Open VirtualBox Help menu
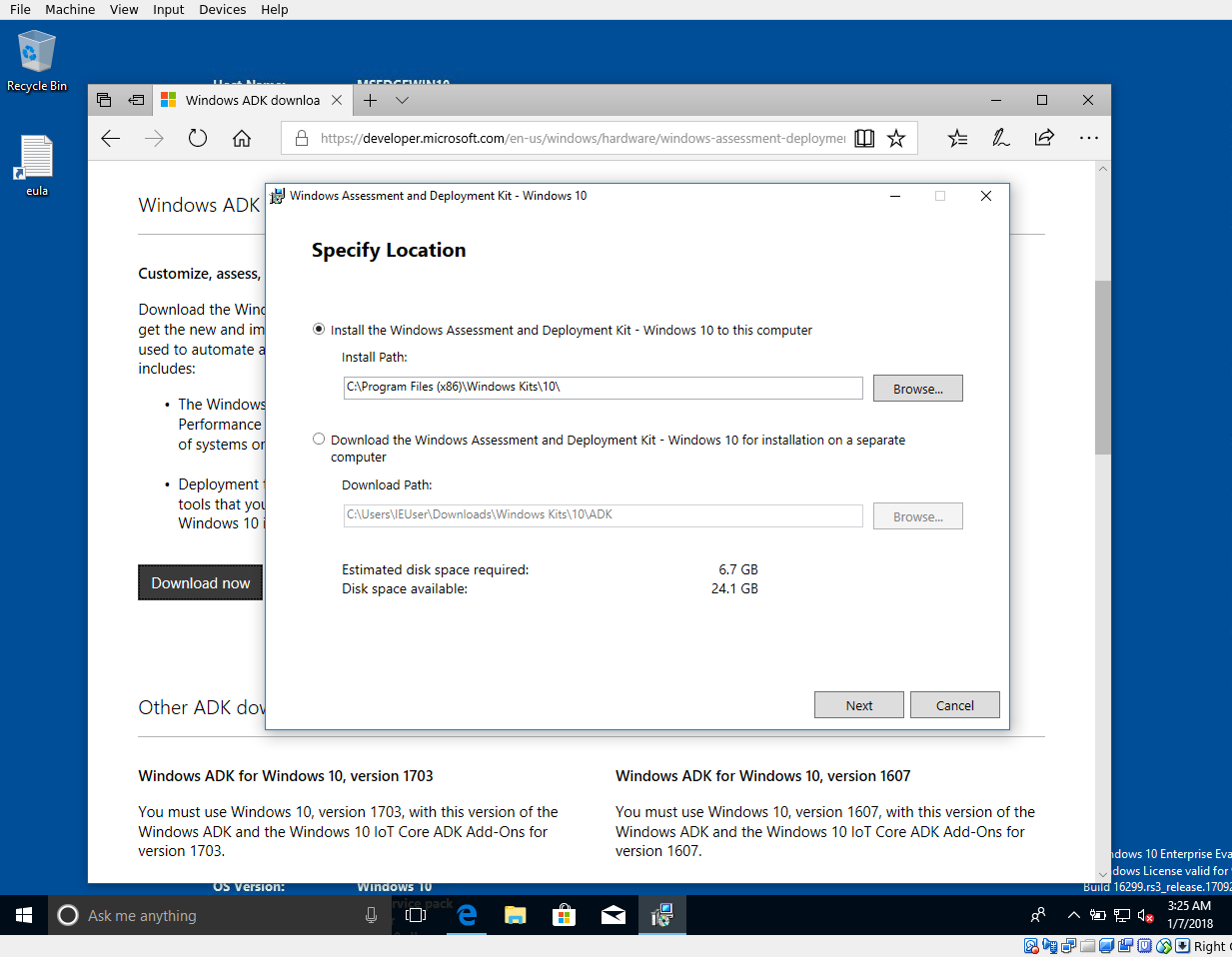 pos(274,9)
